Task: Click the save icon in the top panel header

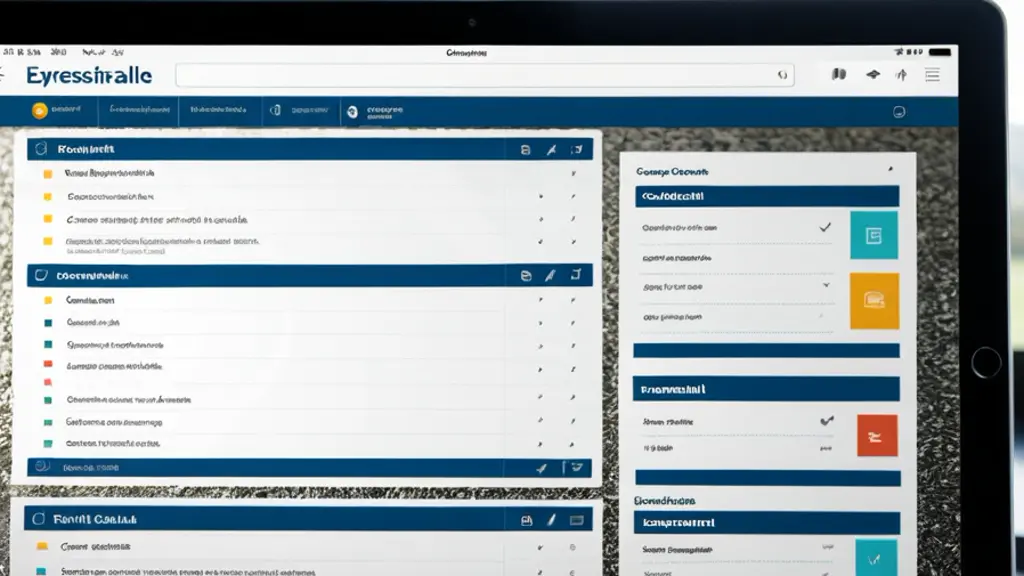Action: click(525, 150)
